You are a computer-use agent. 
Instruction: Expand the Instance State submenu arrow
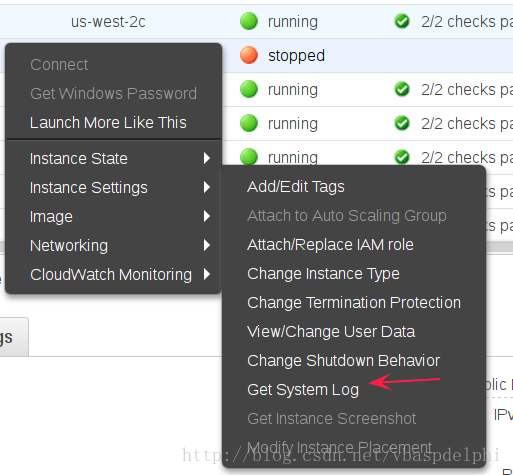pos(207,158)
